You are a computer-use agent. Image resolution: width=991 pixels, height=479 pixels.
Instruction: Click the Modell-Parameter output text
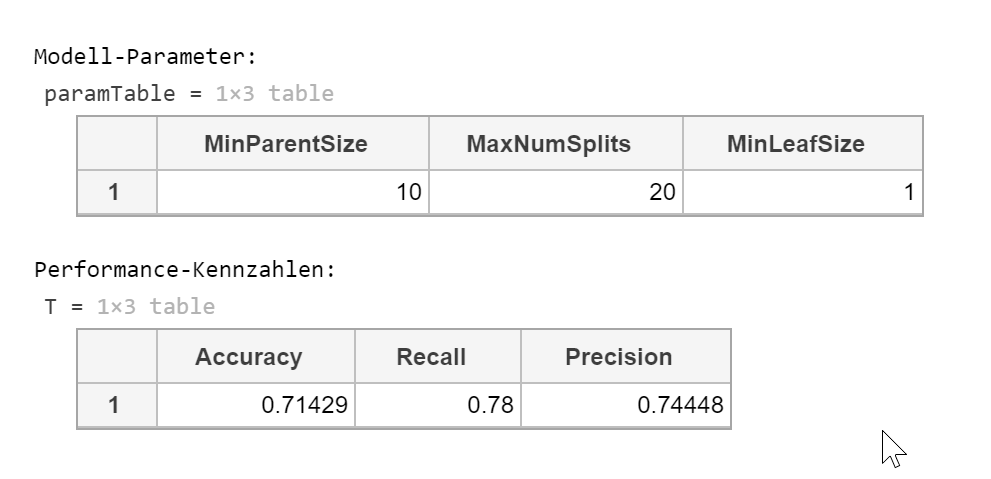[x=146, y=57]
